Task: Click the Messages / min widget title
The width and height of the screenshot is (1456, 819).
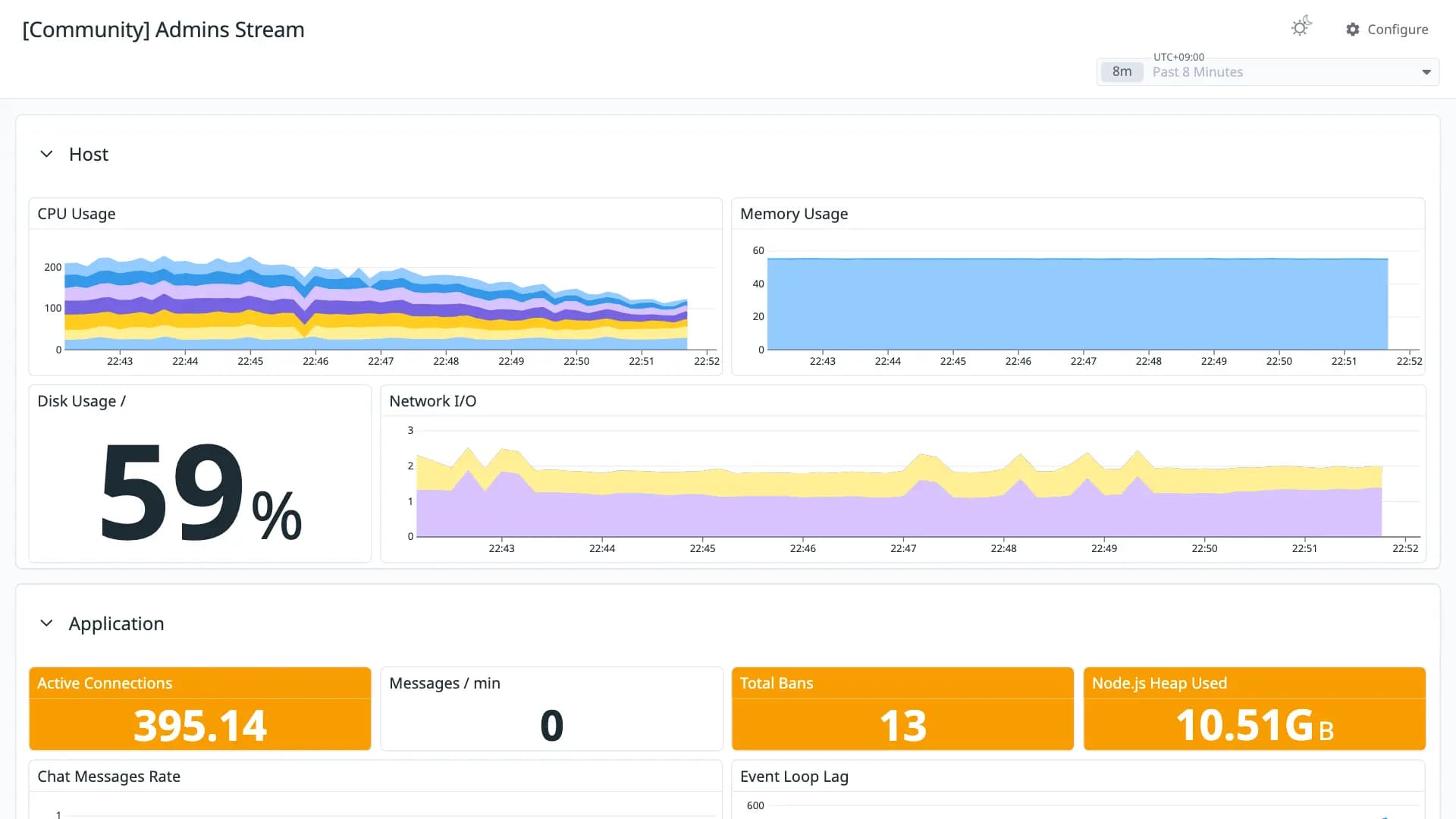Action: [444, 683]
